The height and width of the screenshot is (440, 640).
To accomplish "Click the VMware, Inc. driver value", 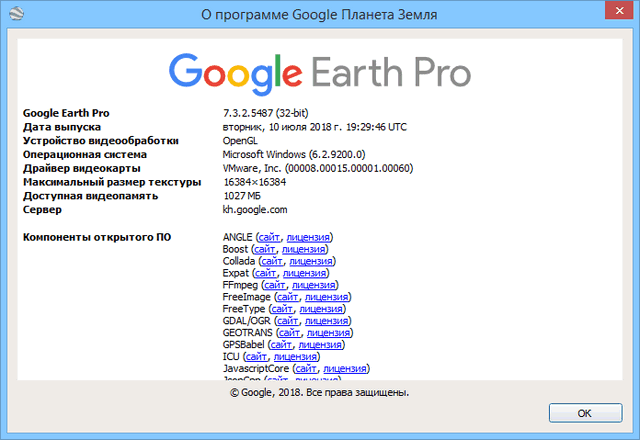I will (x=318, y=168).
